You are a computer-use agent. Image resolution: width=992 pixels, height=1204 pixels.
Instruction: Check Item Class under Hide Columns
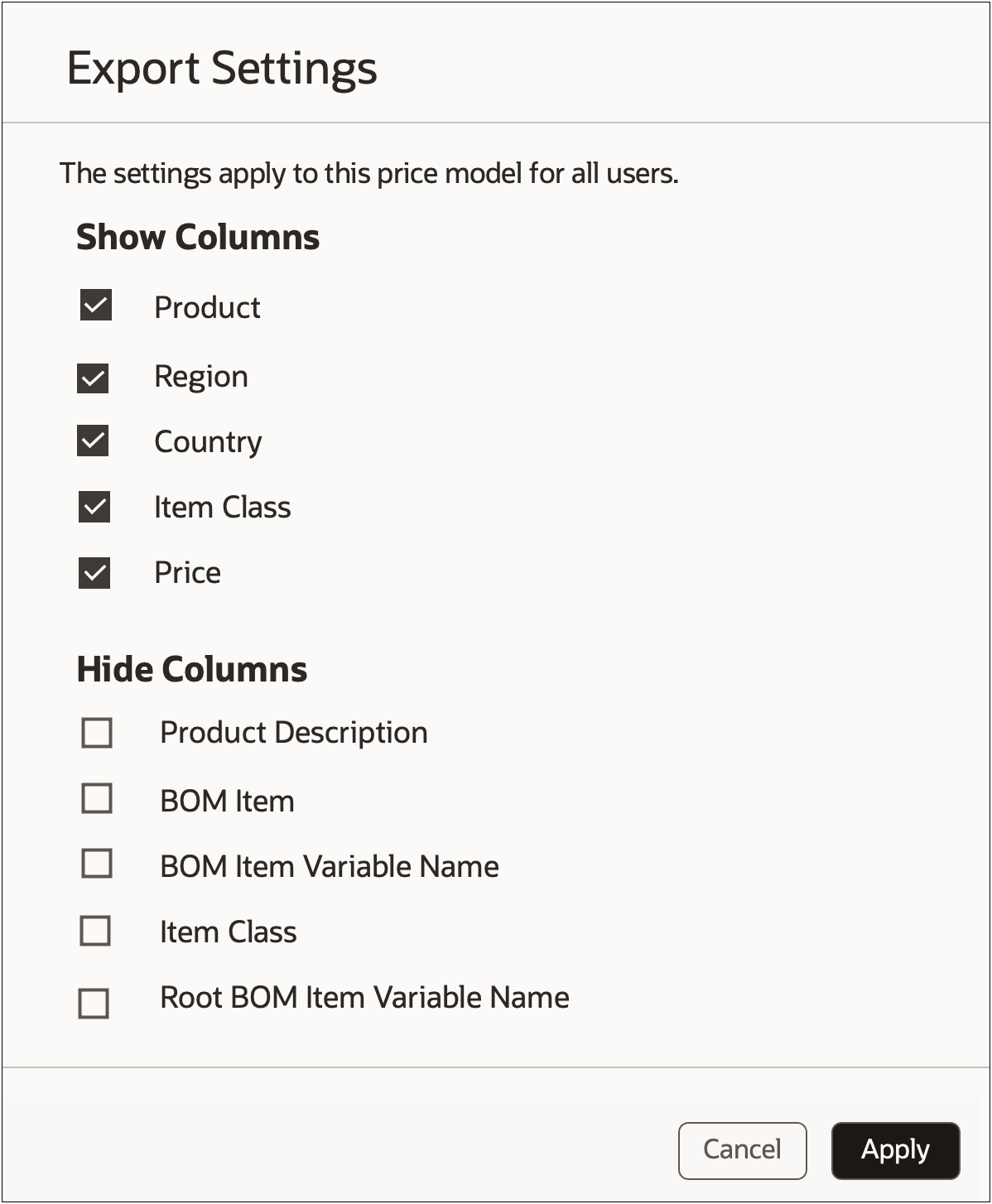point(96,930)
